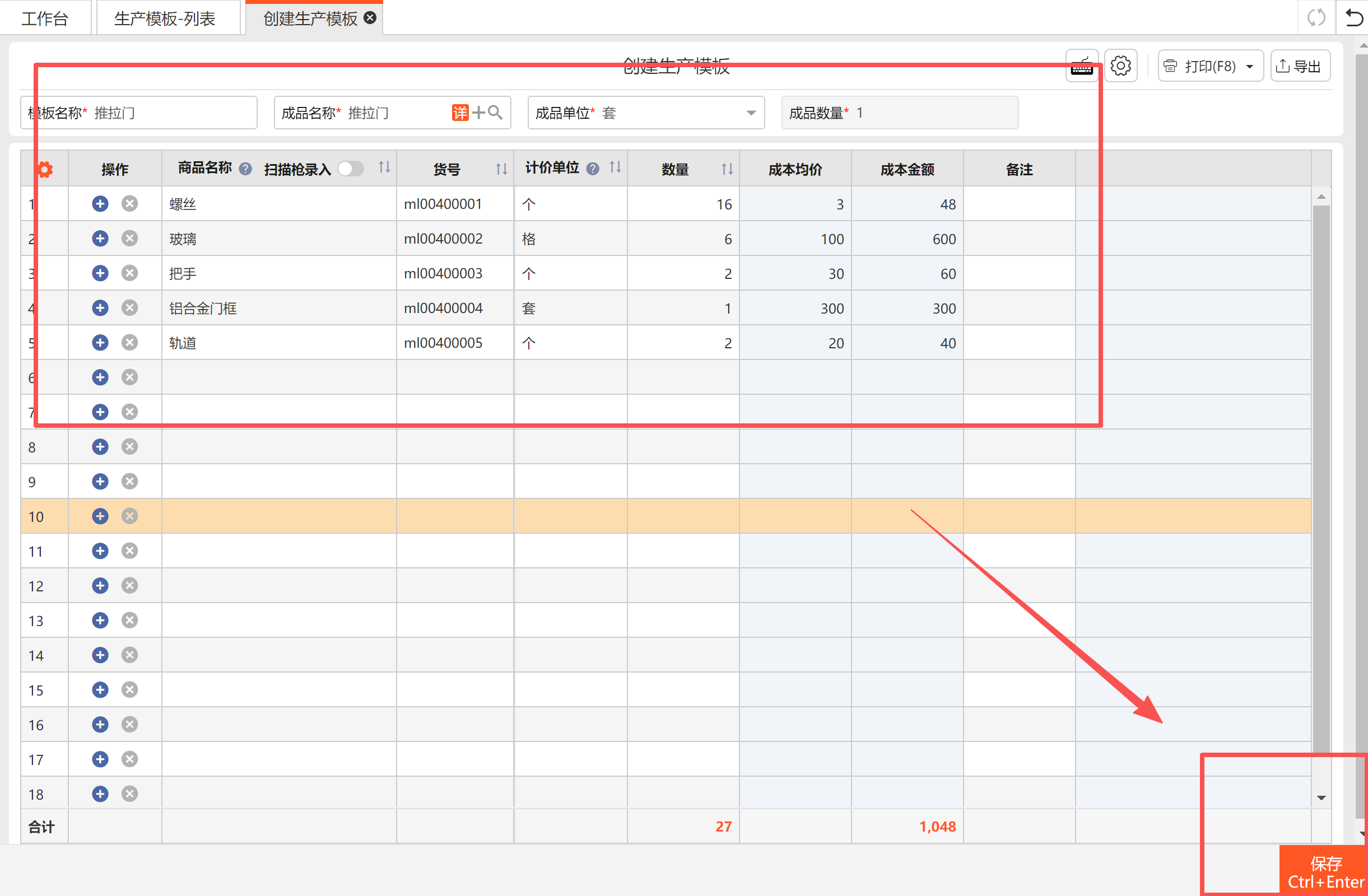Show help for 商品名称 column
This screenshot has height=896, width=1368.
coord(245,169)
